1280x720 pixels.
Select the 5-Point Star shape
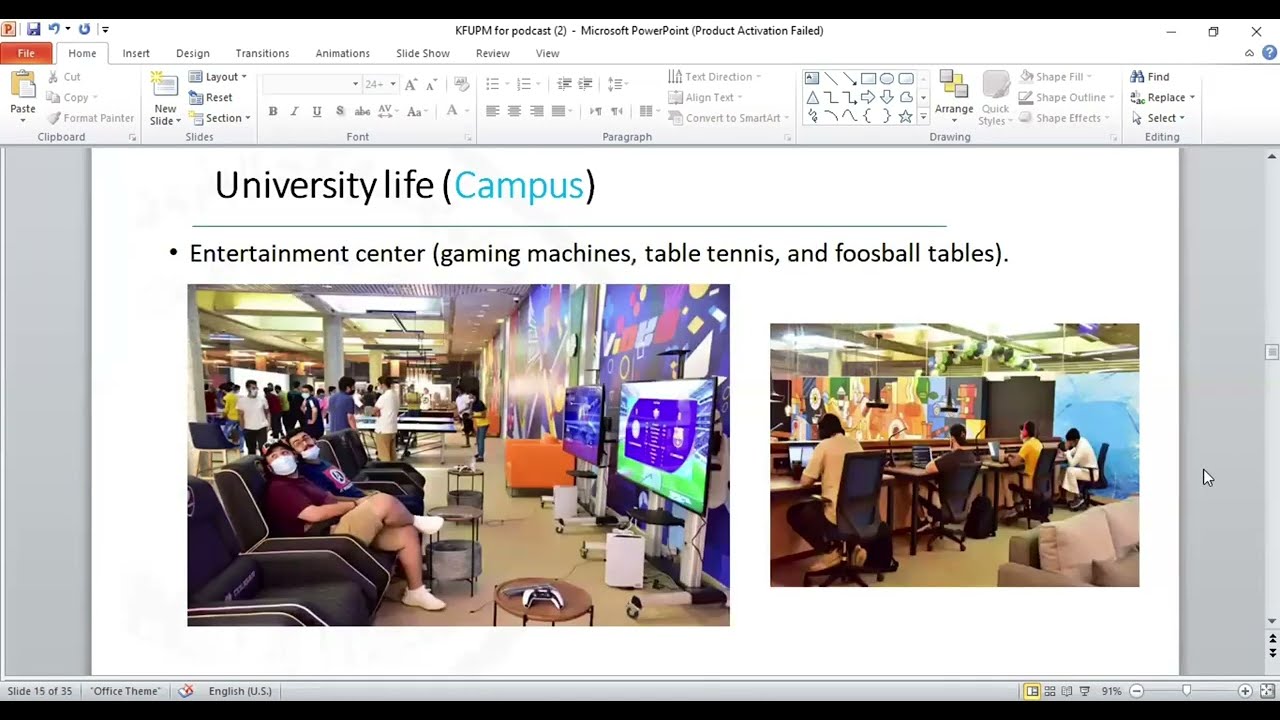905,116
